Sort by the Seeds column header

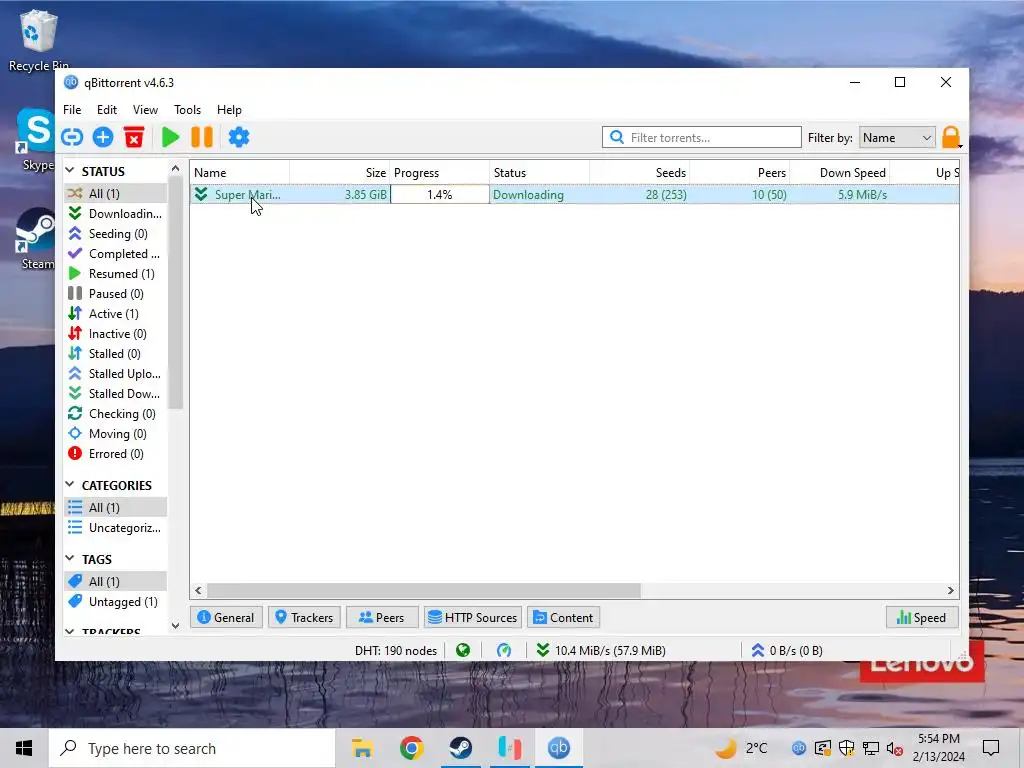[x=640, y=173]
